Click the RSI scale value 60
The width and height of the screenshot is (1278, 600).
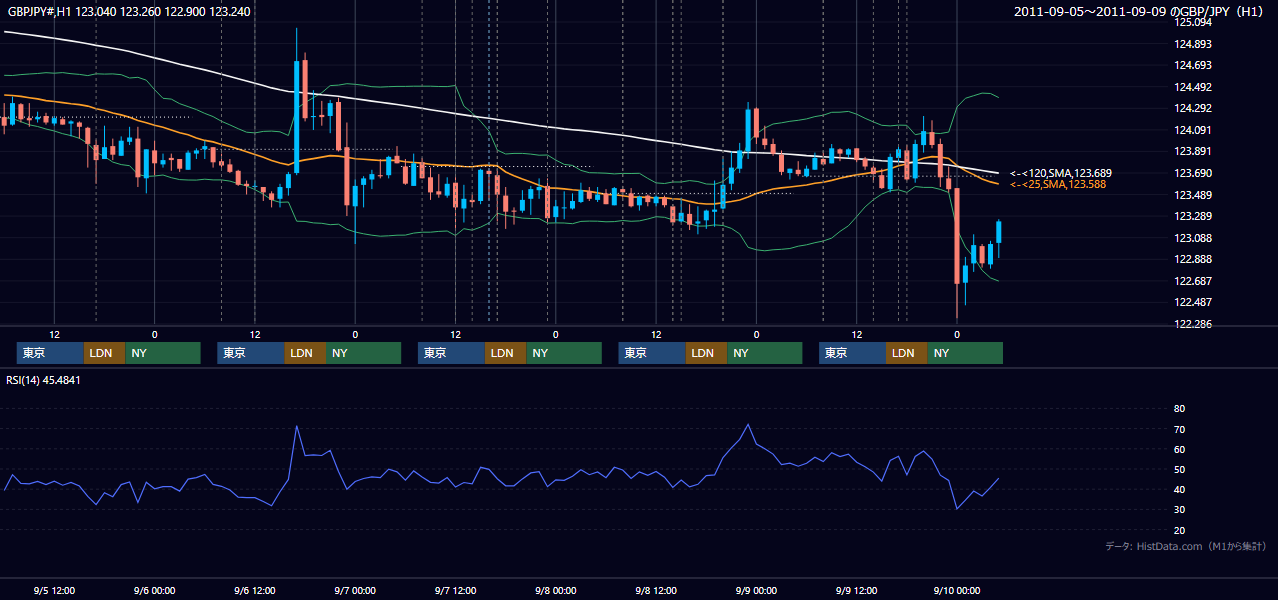(1179, 449)
